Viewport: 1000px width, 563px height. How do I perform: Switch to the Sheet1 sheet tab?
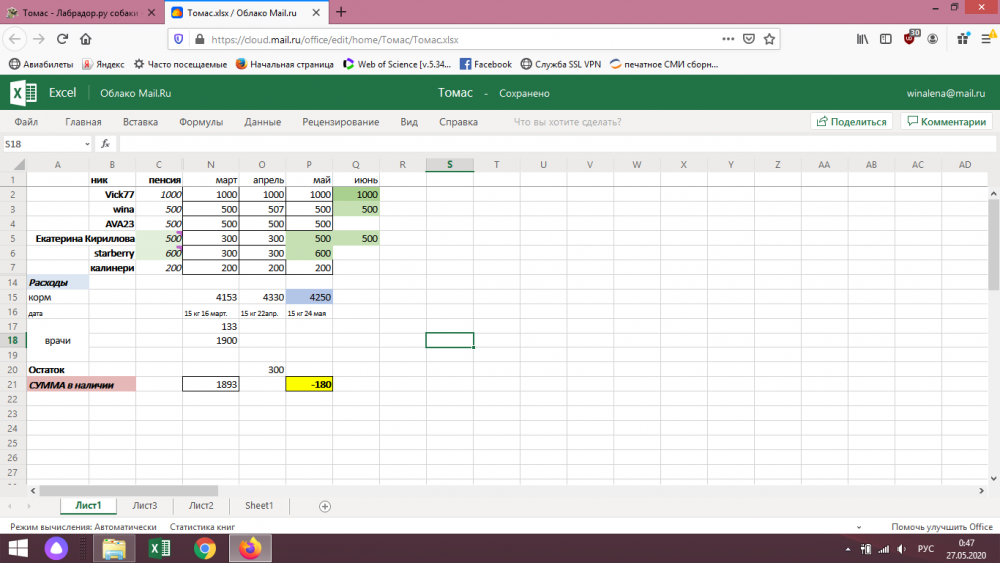pos(259,506)
